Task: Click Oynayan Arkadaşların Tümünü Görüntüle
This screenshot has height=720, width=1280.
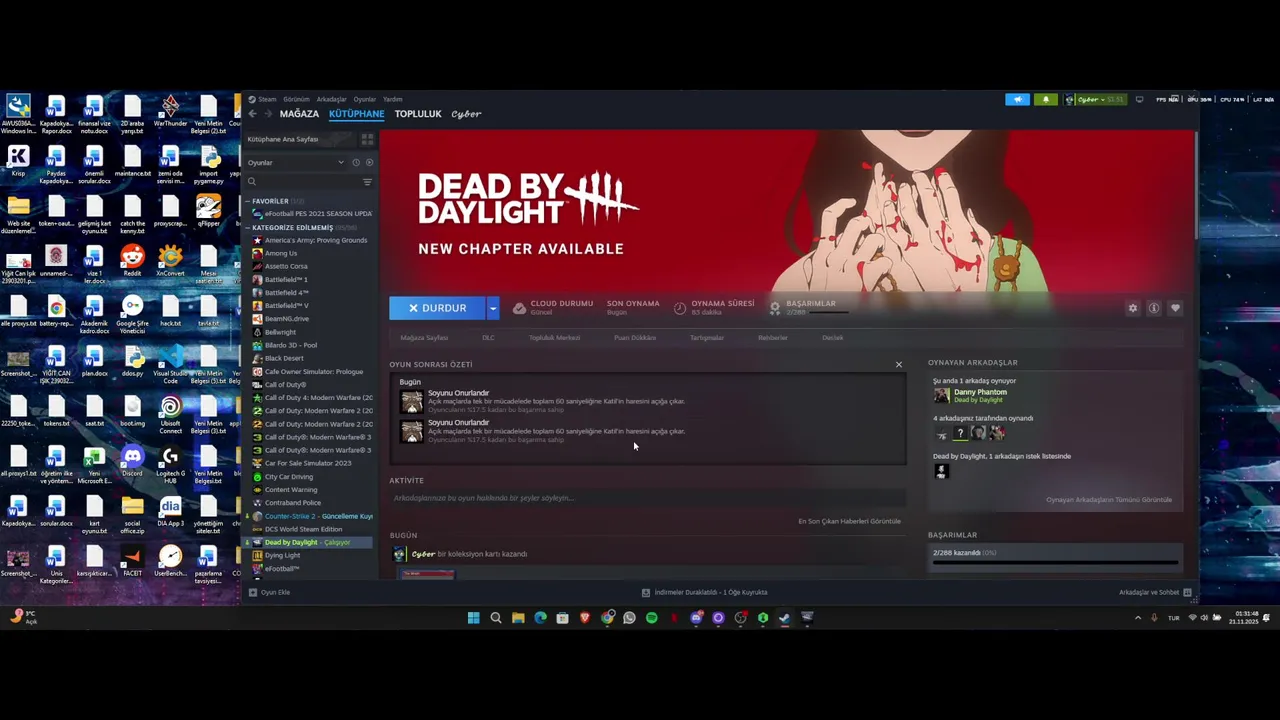Action: (1109, 500)
